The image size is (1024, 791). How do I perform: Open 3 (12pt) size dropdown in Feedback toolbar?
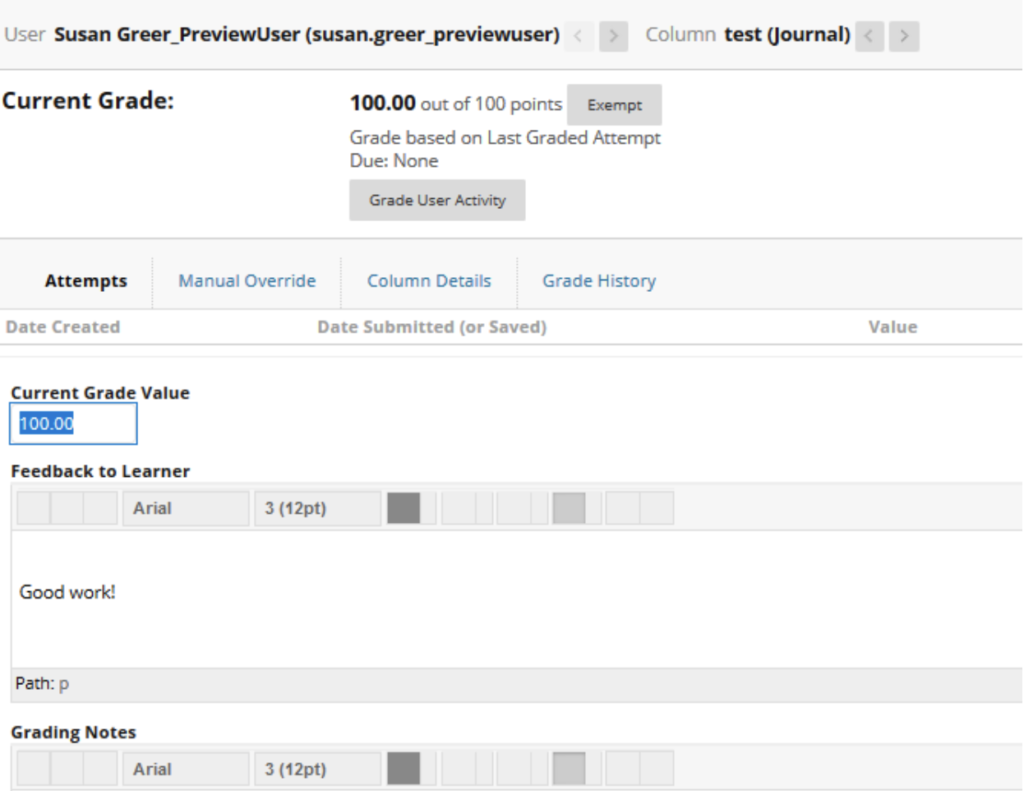point(316,508)
